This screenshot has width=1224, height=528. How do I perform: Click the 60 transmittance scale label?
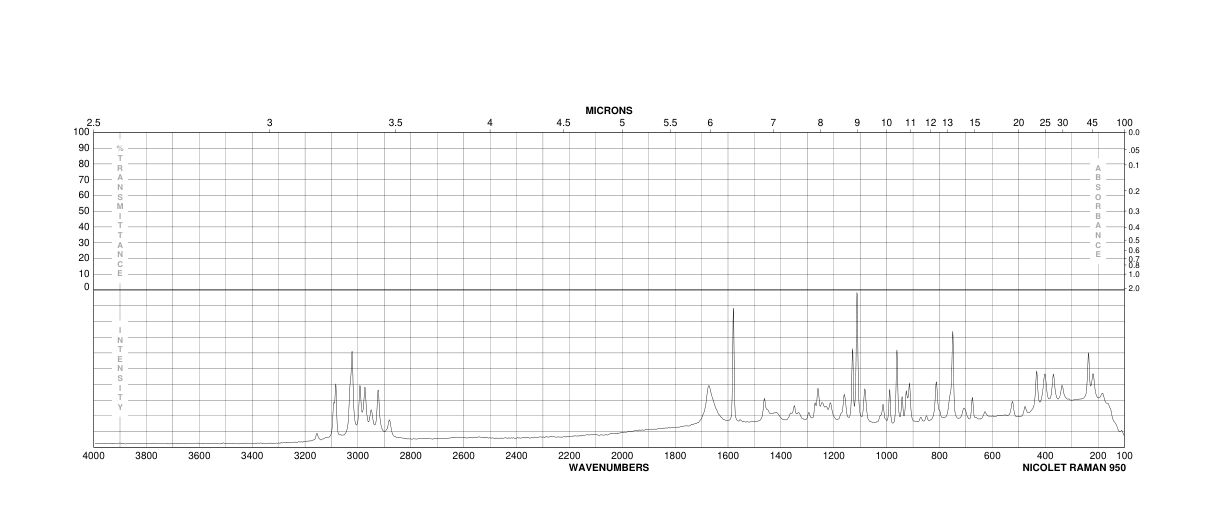84,195
